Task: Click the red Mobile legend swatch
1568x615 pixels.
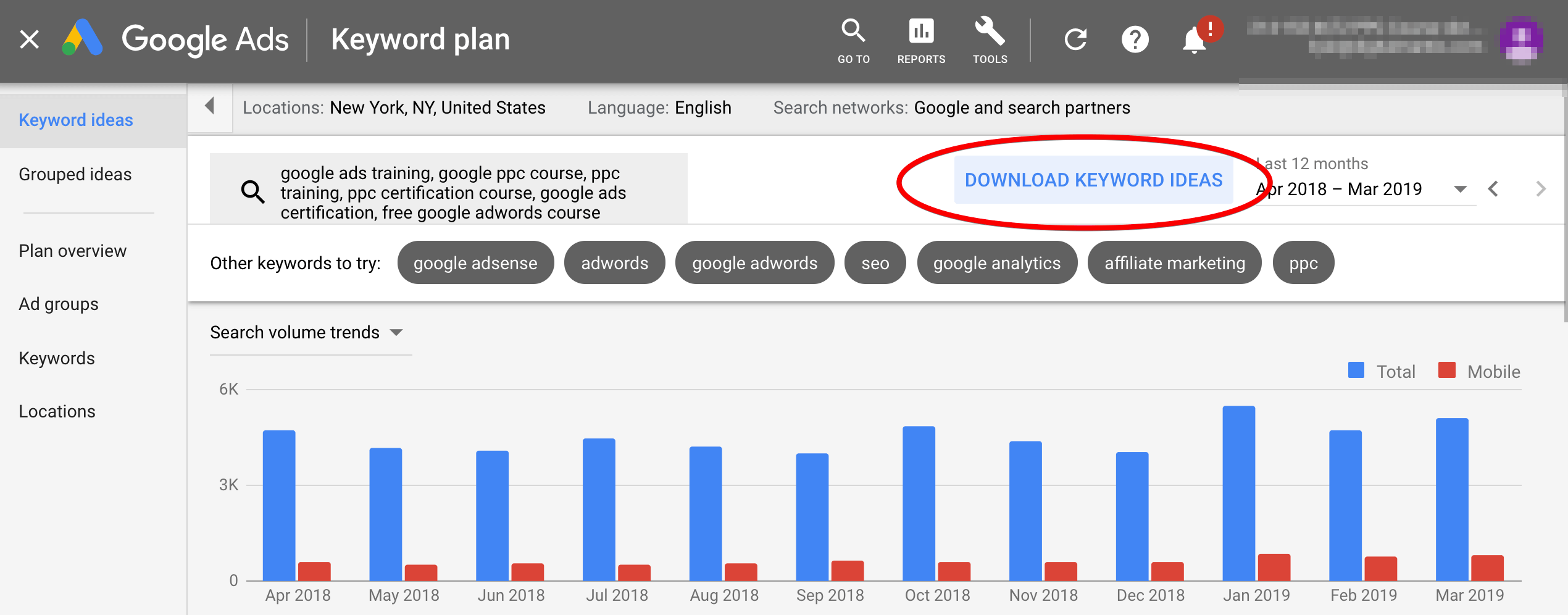Action: (1446, 370)
